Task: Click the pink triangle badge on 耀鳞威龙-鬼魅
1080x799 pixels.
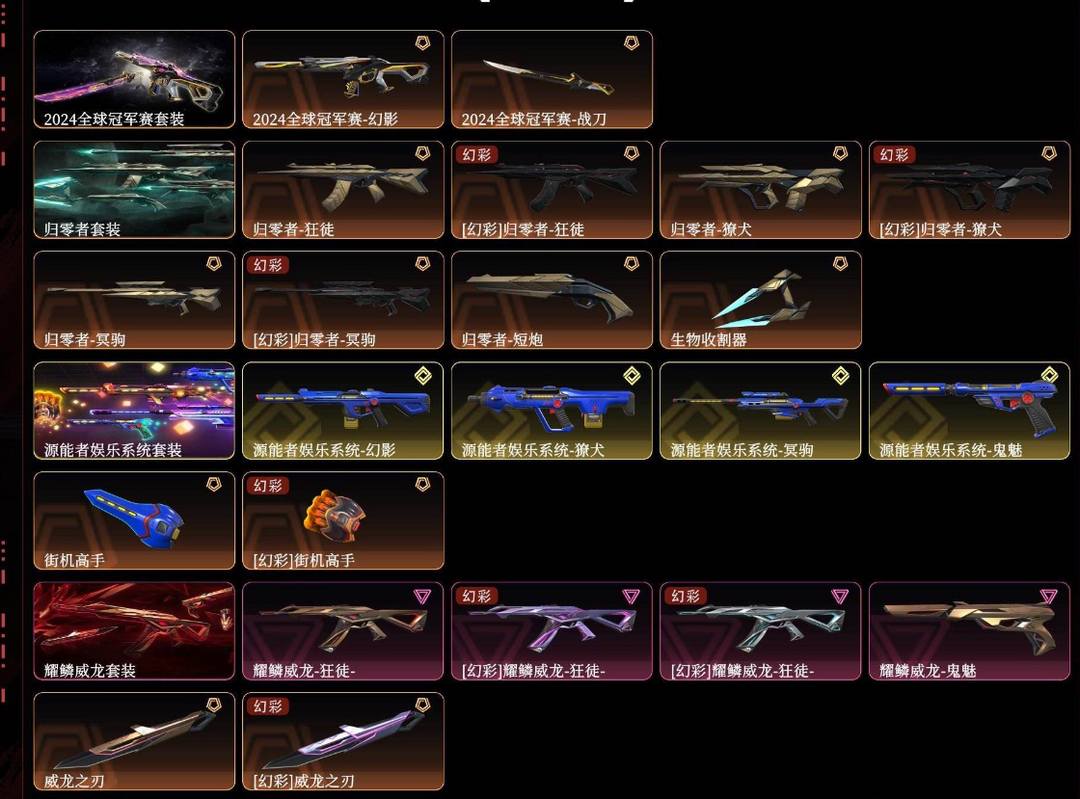Action: click(1048, 596)
